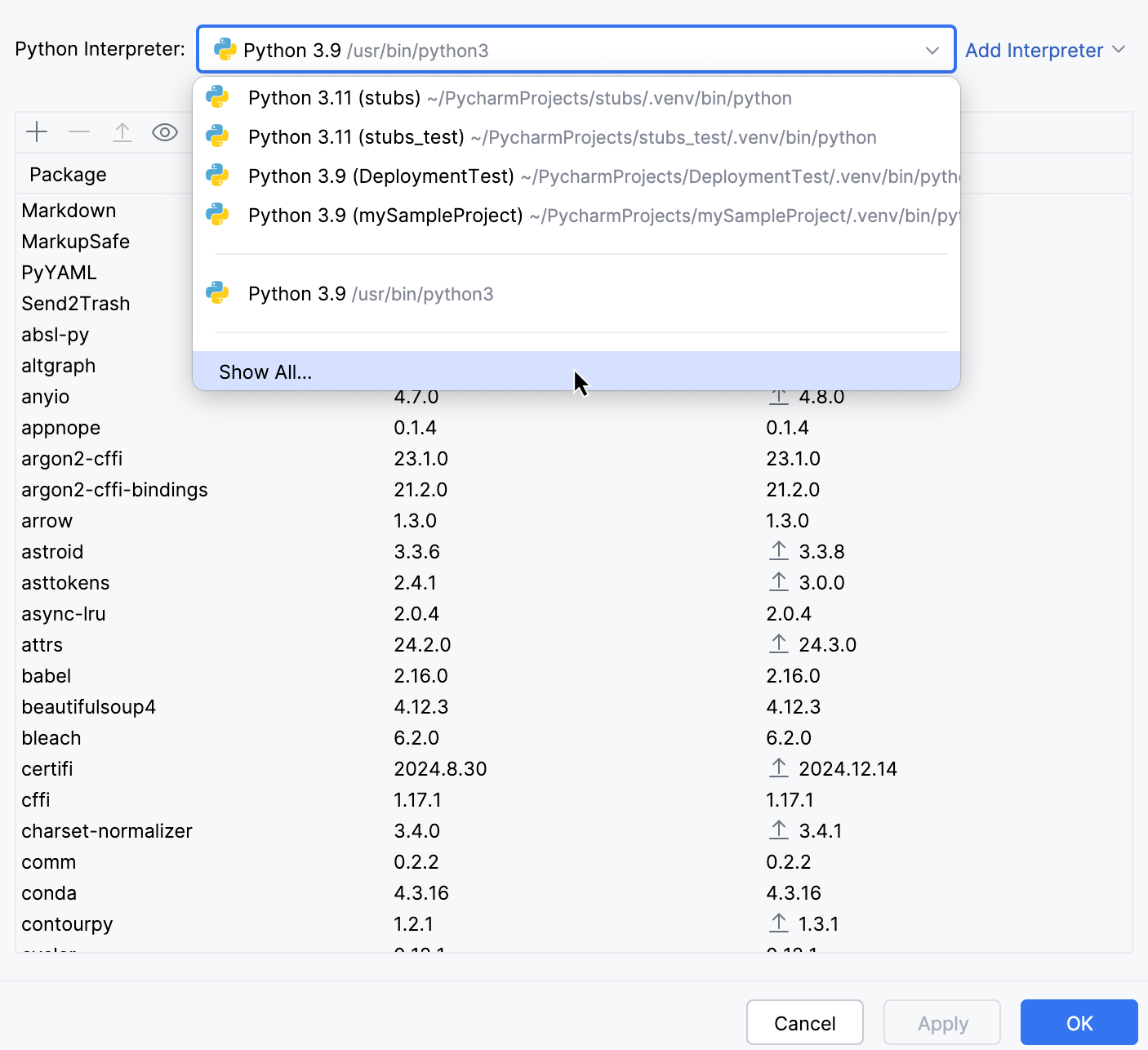Add a new package using the plus icon
Image resolution: width=1148 pixels, height=1050 pixels.
click(x=37, y=131)
